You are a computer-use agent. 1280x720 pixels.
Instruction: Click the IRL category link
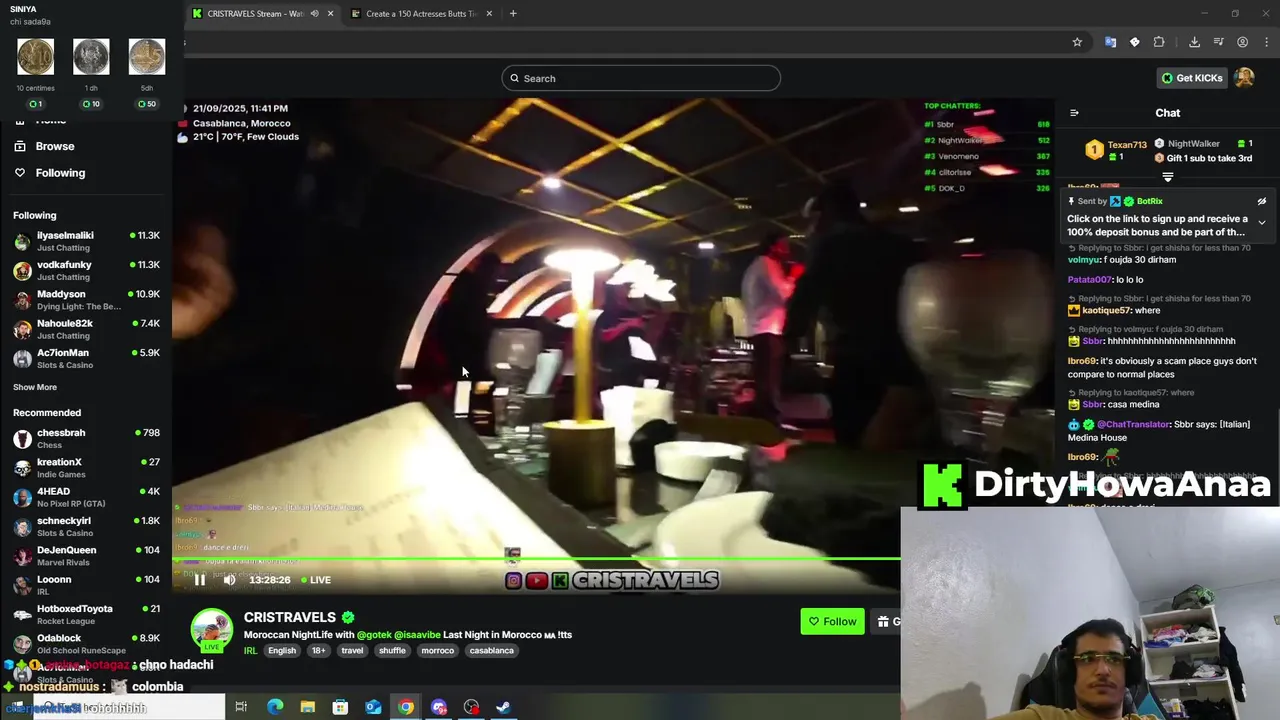click(x=250, y=650)
